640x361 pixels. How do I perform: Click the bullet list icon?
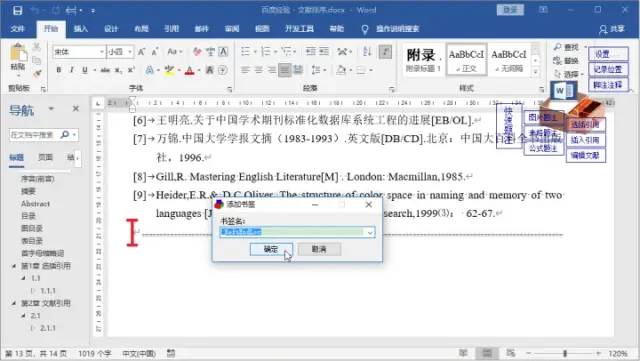point(245,51)
